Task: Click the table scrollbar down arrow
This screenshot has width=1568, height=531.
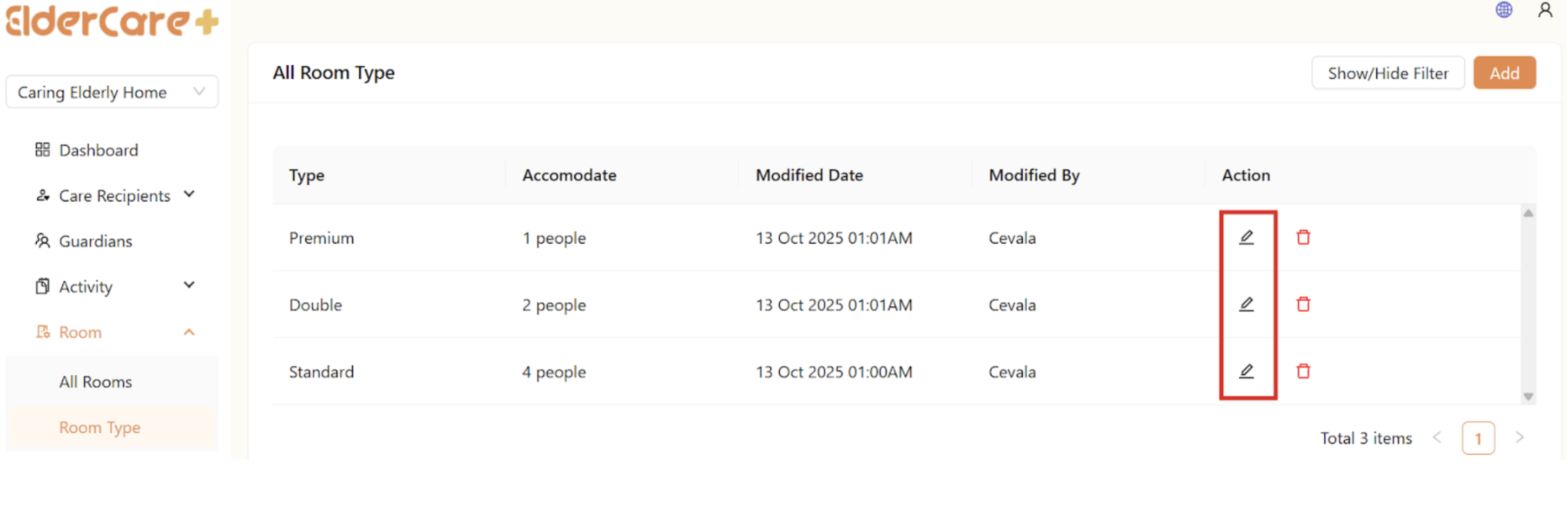Action: tap(1528, 397)
